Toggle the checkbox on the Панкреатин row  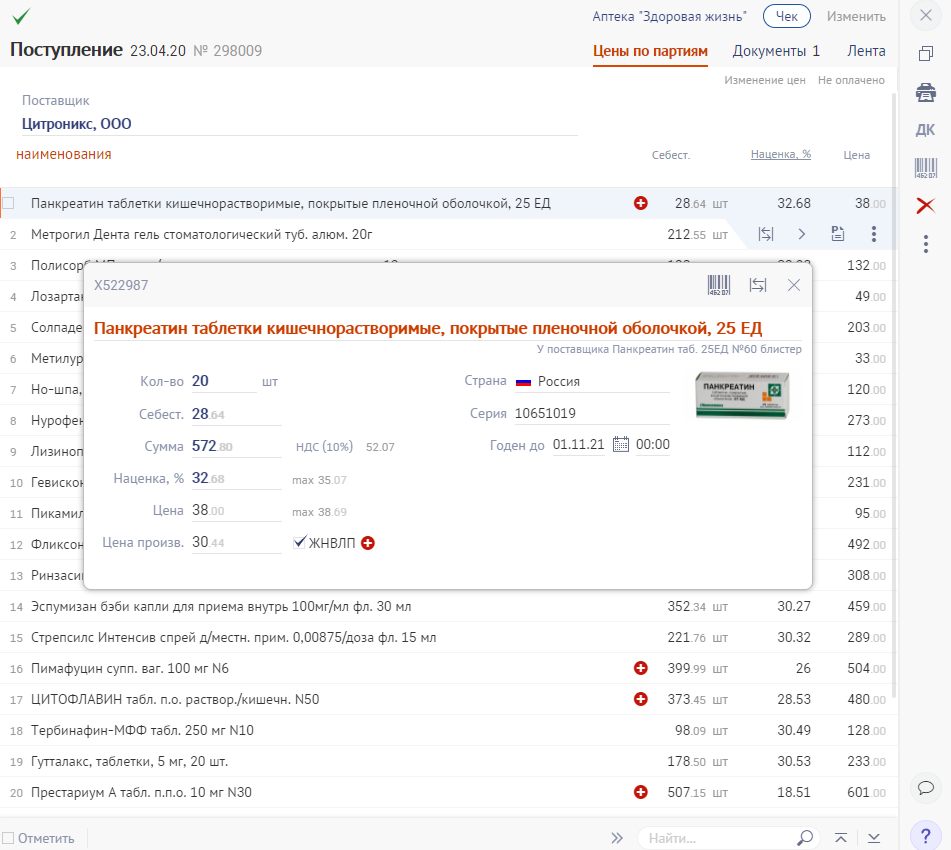(x=9, y=204)
